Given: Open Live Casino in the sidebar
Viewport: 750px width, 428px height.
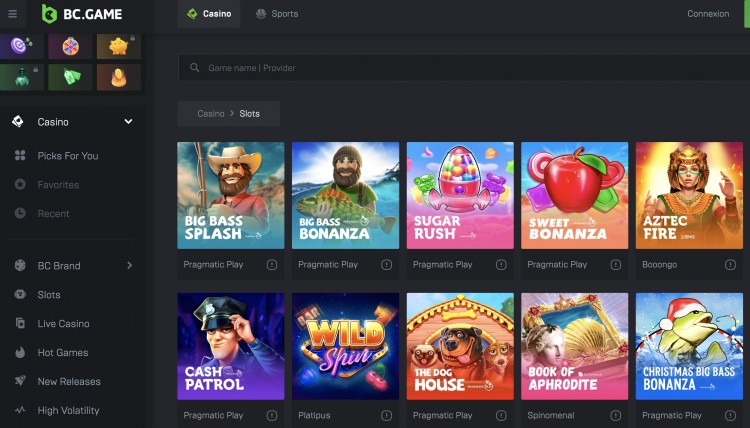Looking at the screenshot, I should click(x=63, y=324).
